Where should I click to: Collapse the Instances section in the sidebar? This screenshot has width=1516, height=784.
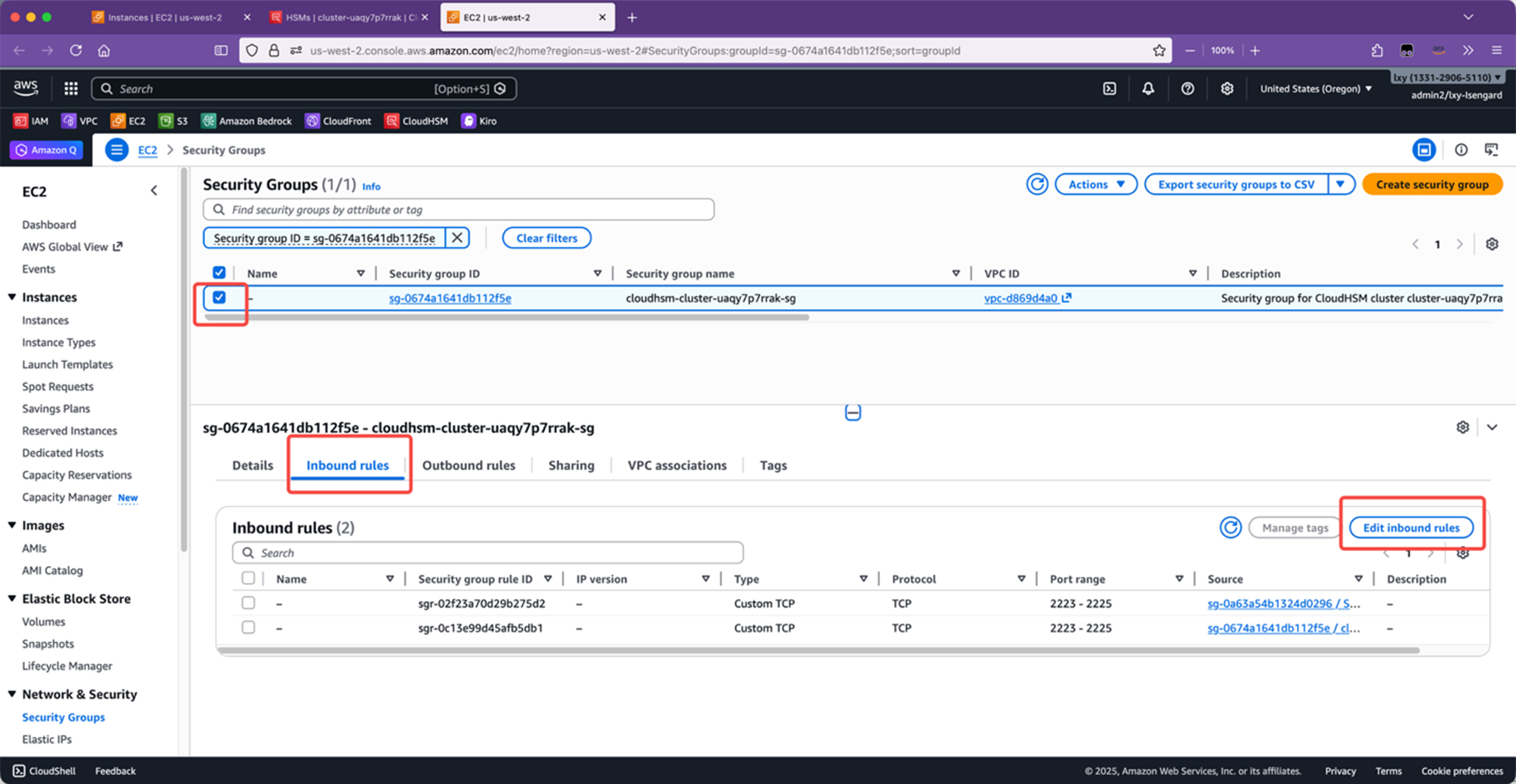12,297
